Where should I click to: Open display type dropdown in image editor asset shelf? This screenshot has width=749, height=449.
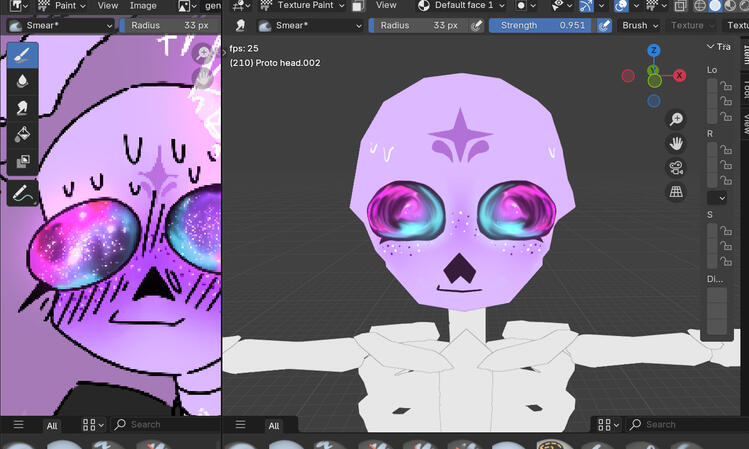93,424
